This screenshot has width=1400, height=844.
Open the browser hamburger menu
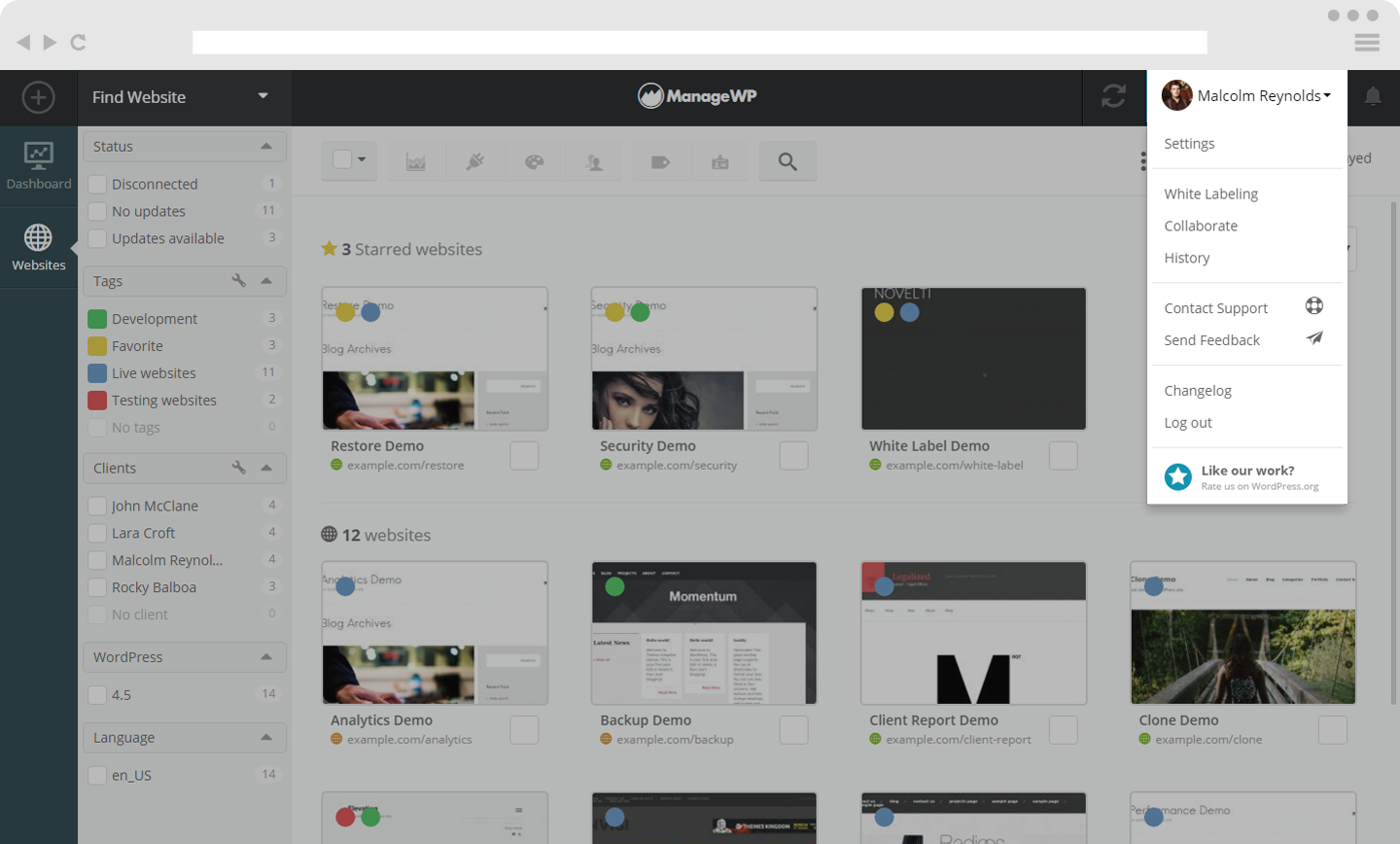[1367, 43]
